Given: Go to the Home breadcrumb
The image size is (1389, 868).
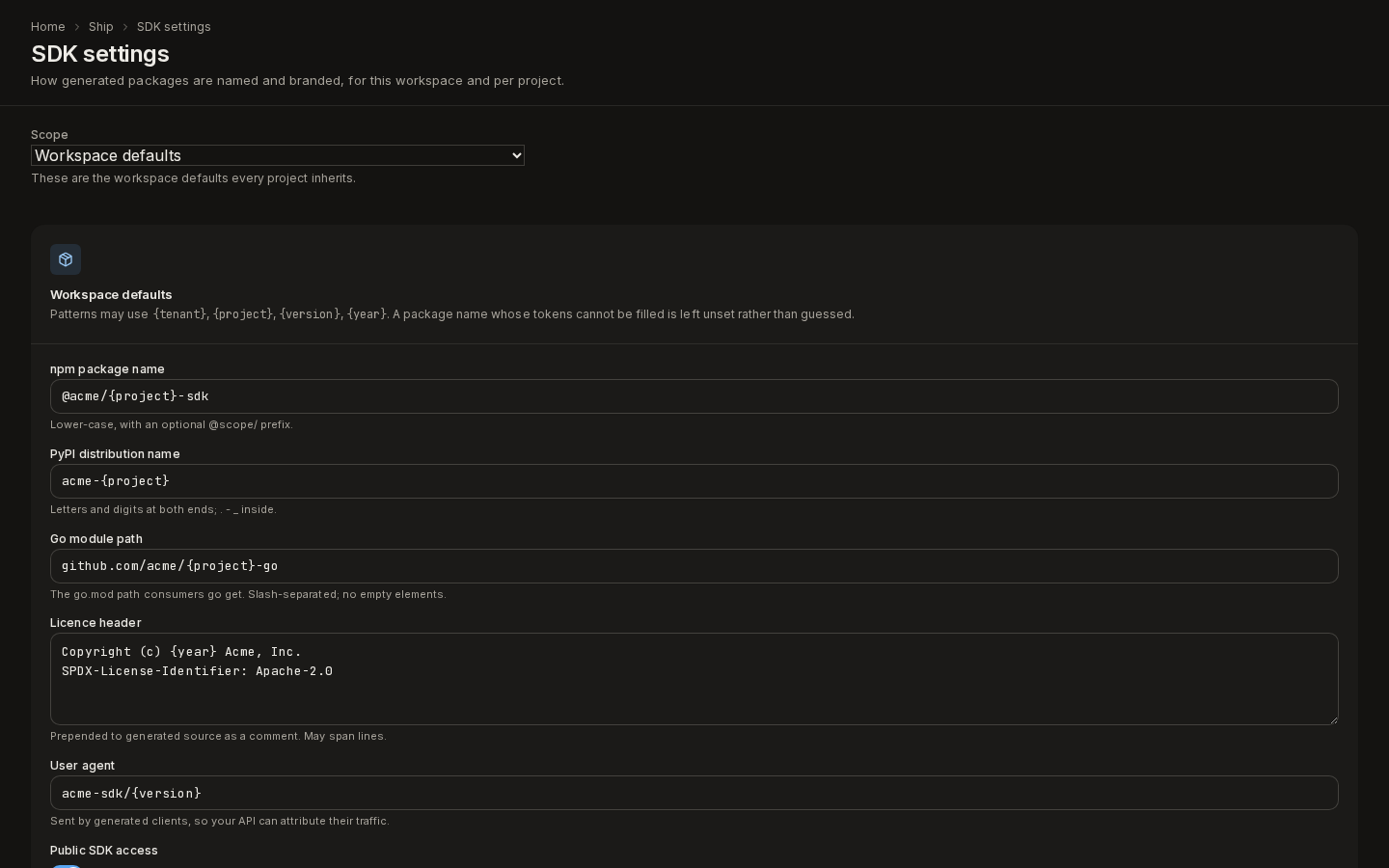Looking at the screenshot, I should tap(48, 27).
